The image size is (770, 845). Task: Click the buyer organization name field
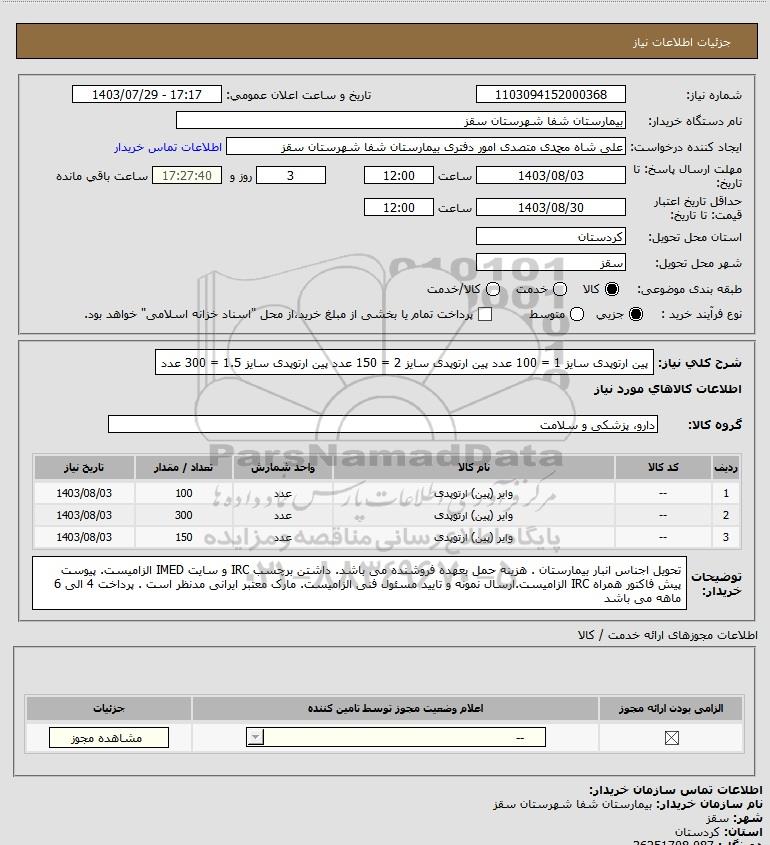point(401,121)
